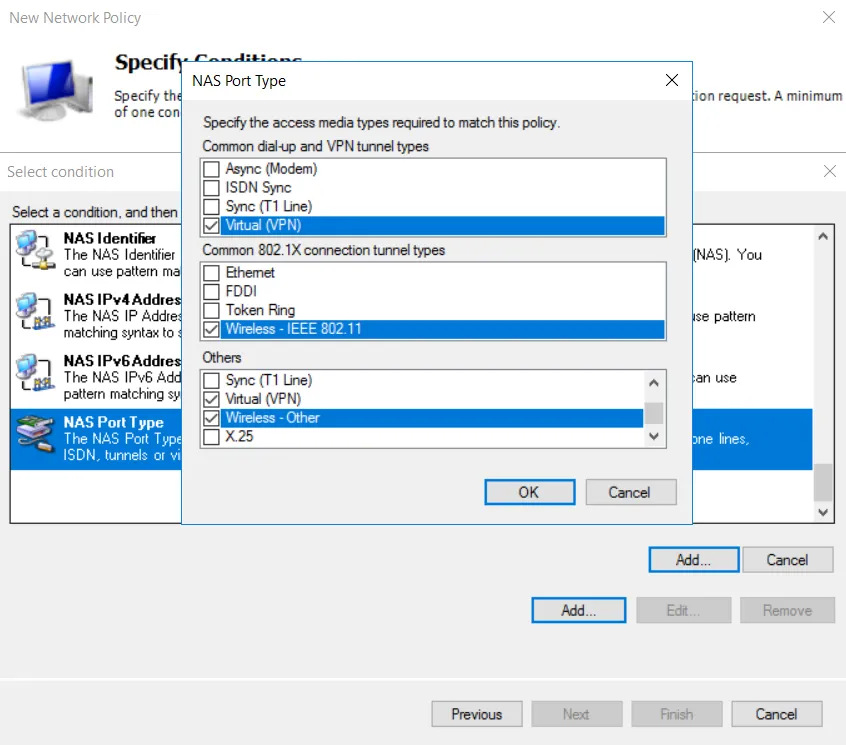
Task: Enable Token Ring connection type
Action: tap(211, 309)
